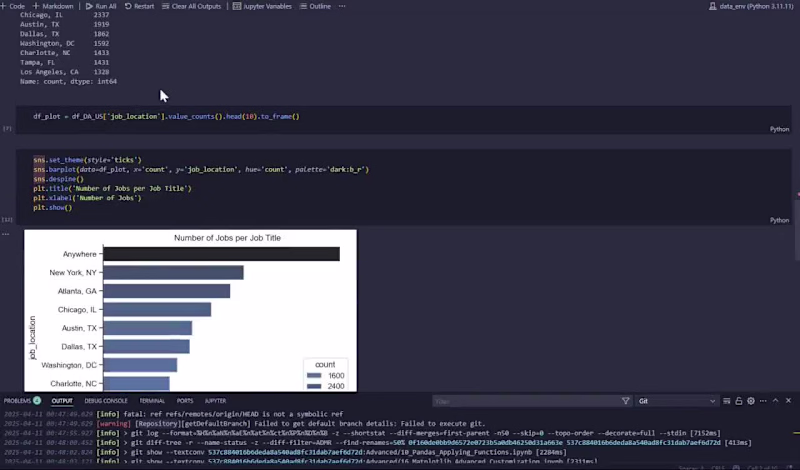
Task: Switch to the OUTPUT panel tab
Action: click(x=62, y=401)
